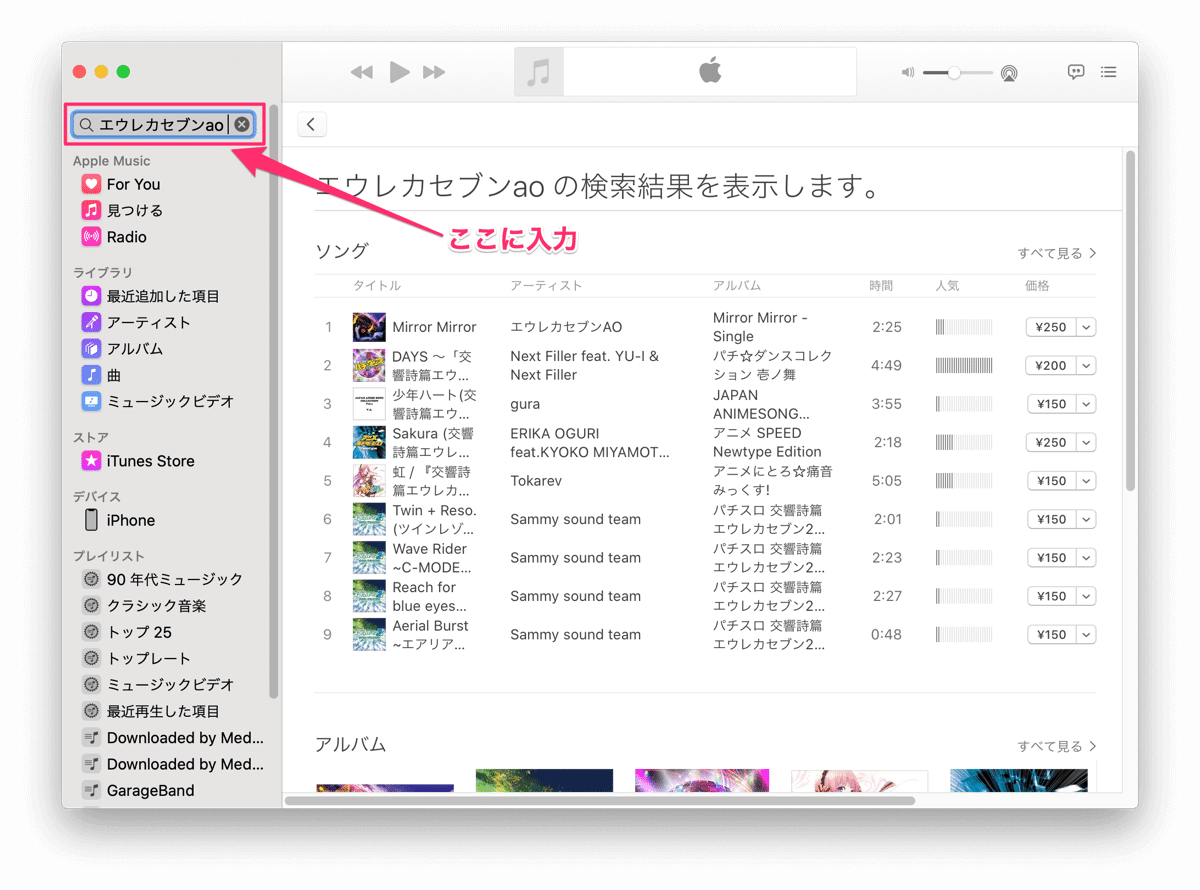Click the rewind playback button
Image resolution: width=1200 pixels, height=890 pixels.
coord(362,72)
